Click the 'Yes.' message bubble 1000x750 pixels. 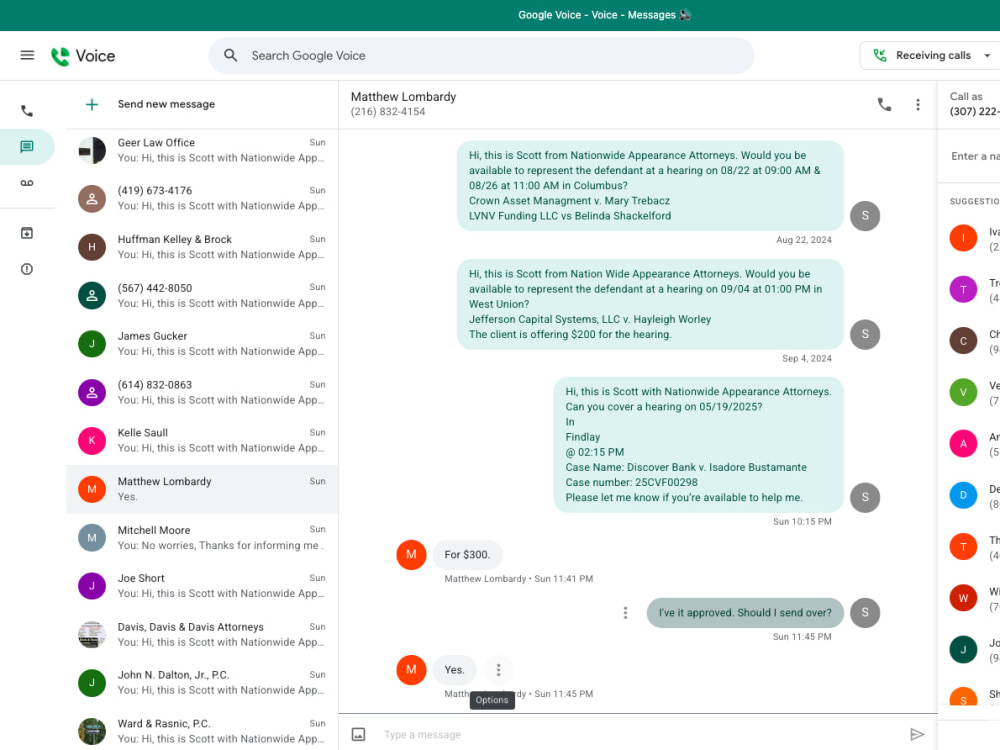[x=455, y=670]
